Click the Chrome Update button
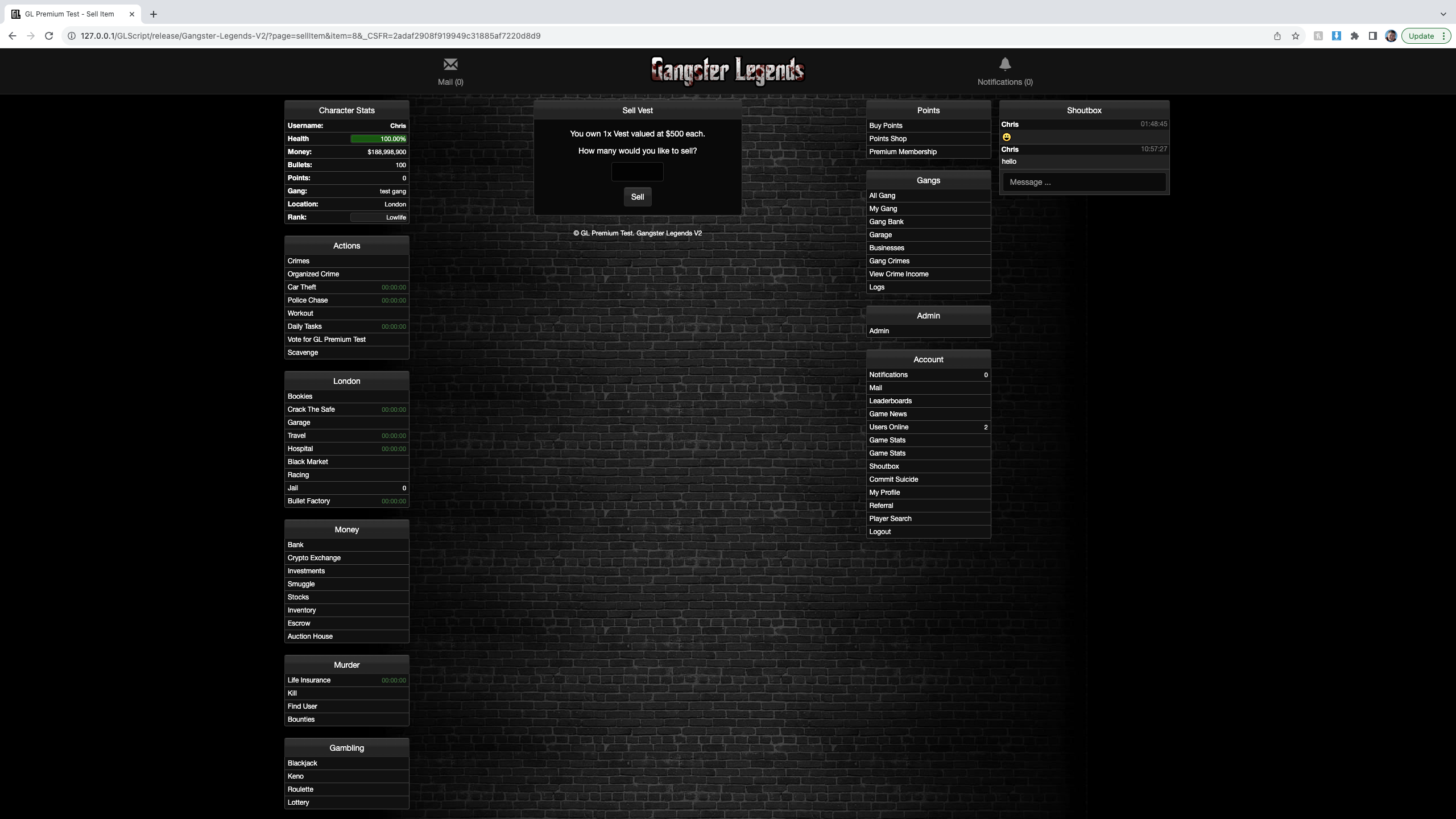 (x=1421, y=36)
